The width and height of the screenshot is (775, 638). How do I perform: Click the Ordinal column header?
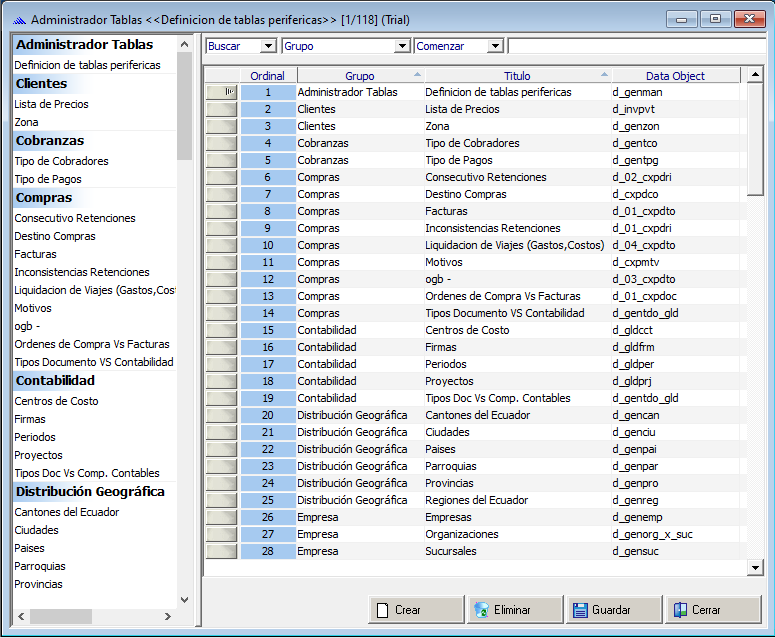click(x=267, y=76)
